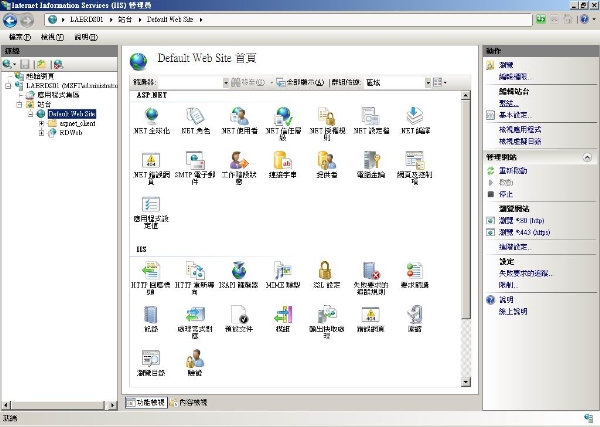Collapse the Default Web Site node
This screenshot has width=600, height=427.
coord(30,114)
